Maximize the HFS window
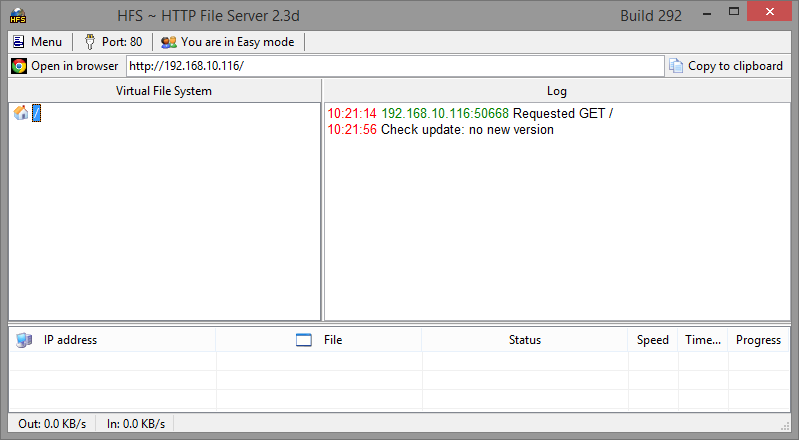The image size is (799, 440). point(734,11)
